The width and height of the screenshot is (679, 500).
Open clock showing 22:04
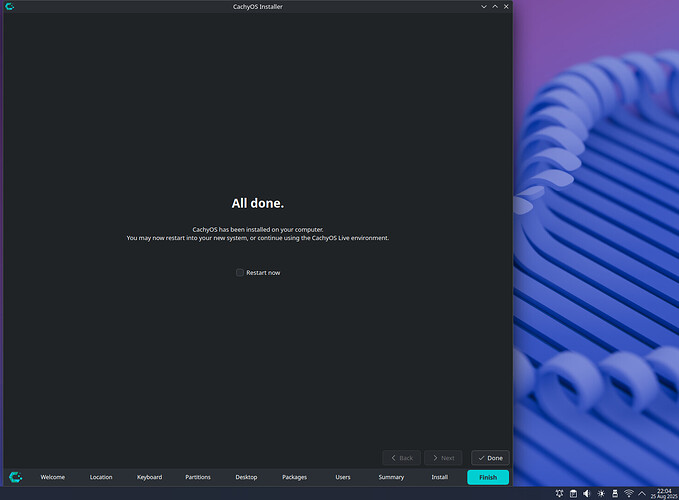point(664,494)
